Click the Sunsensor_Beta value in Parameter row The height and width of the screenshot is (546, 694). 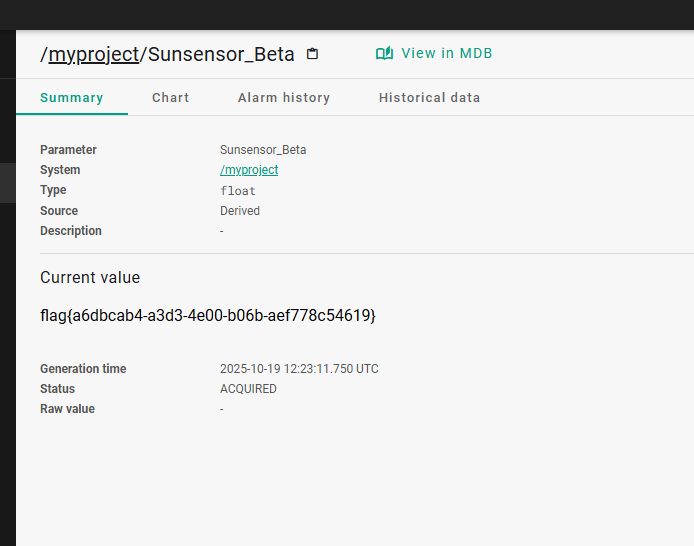pos(263,150)
